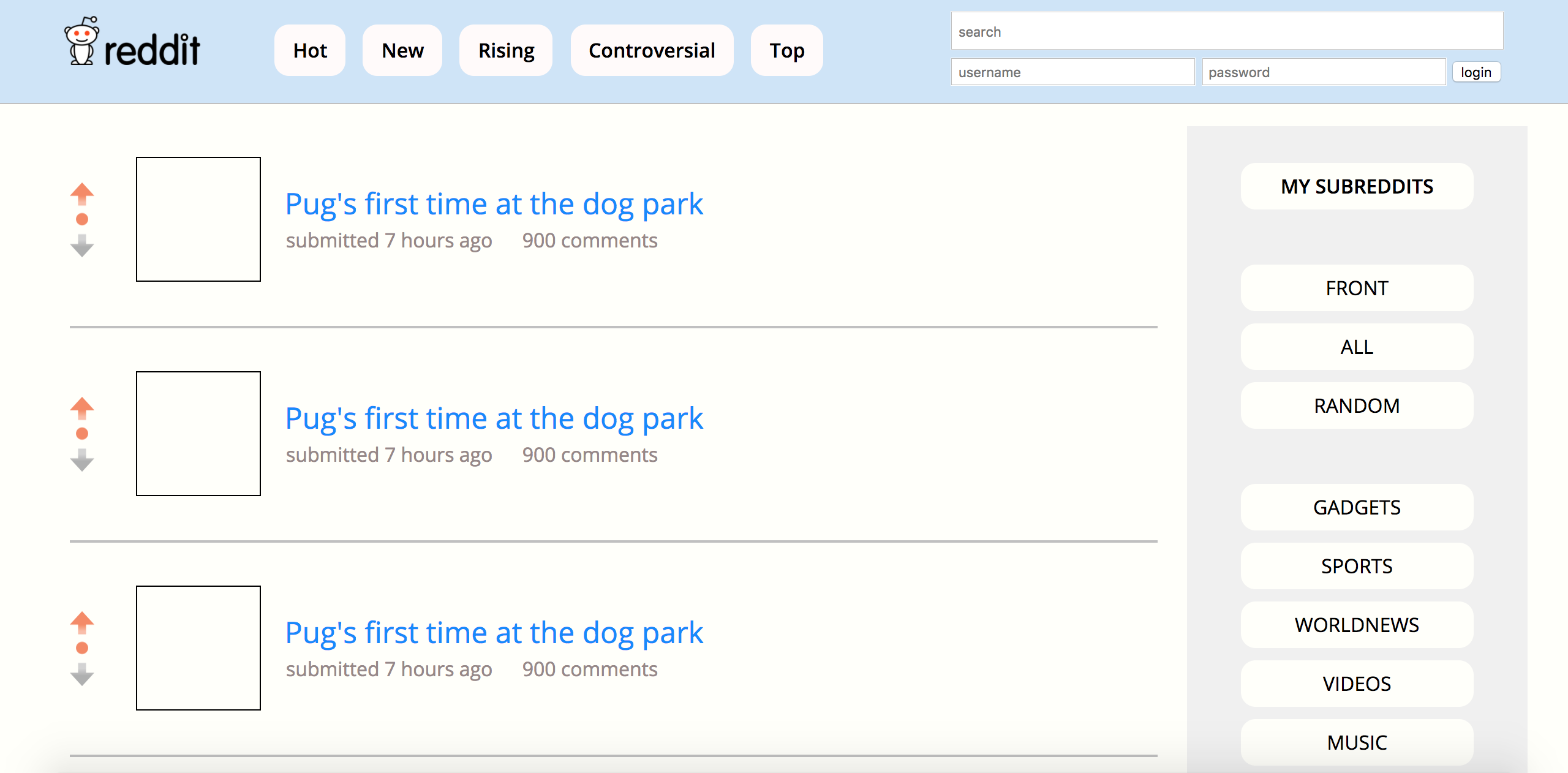The width and height of the screenshot is (1568, 773).
Task: Open the third post thumbnail
Action: 198,648
